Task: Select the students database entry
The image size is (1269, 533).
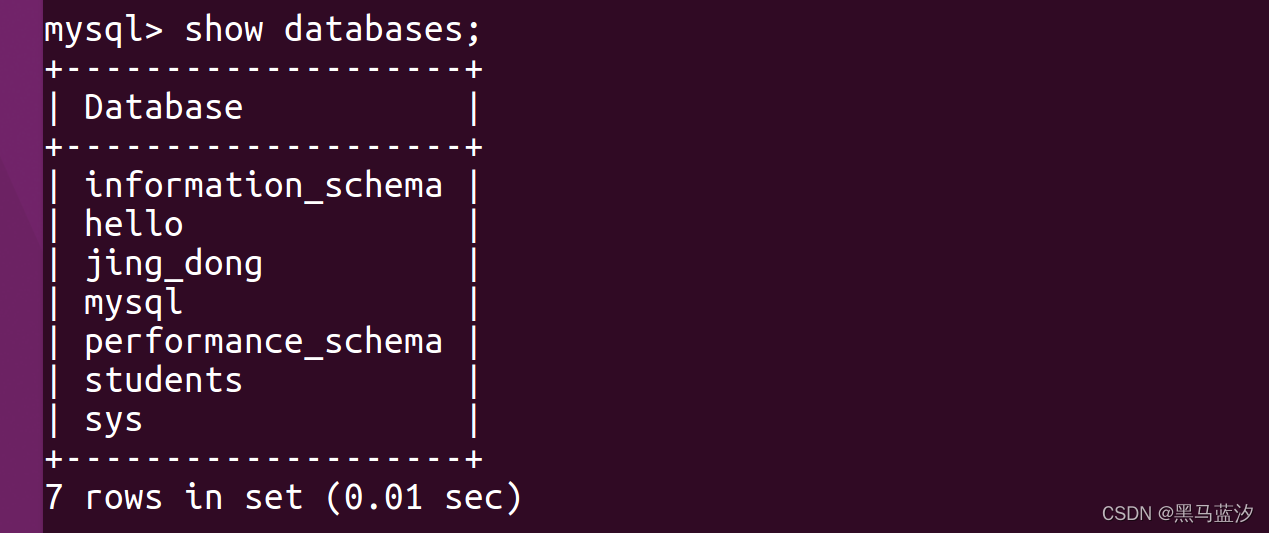Action: click(163, 381)
